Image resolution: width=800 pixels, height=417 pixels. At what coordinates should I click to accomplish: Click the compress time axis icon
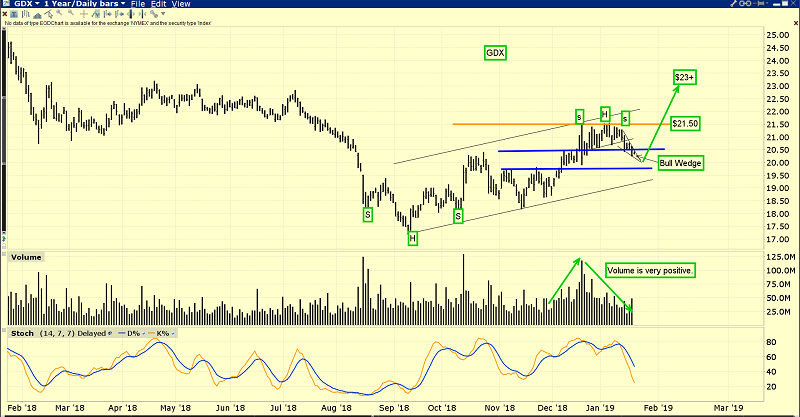[142, 14]
